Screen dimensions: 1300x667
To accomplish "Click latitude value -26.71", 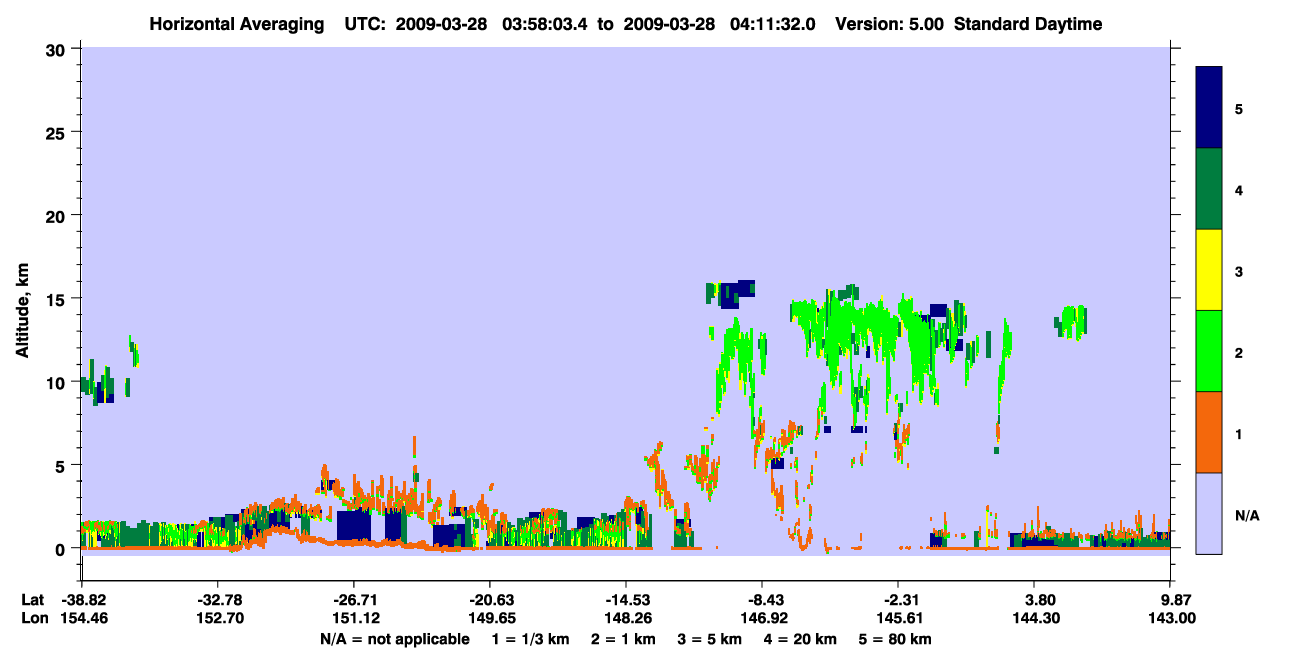I will point(353,600).
